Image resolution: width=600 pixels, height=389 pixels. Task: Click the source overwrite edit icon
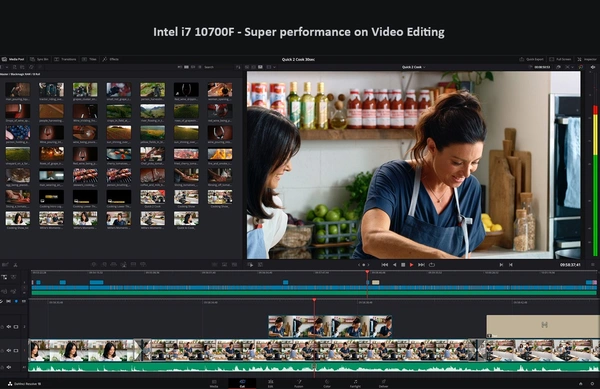pos(143,265)
